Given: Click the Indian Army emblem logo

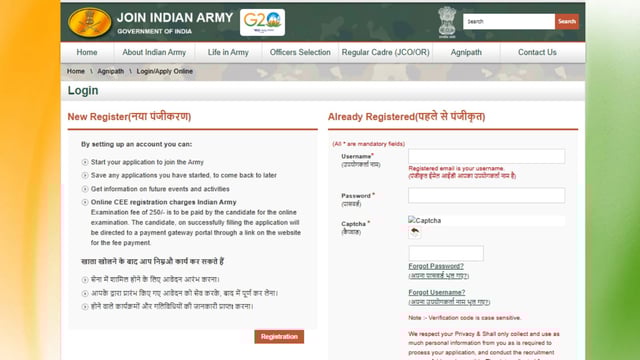Looking at the screenshot, I should click(90, 22).
